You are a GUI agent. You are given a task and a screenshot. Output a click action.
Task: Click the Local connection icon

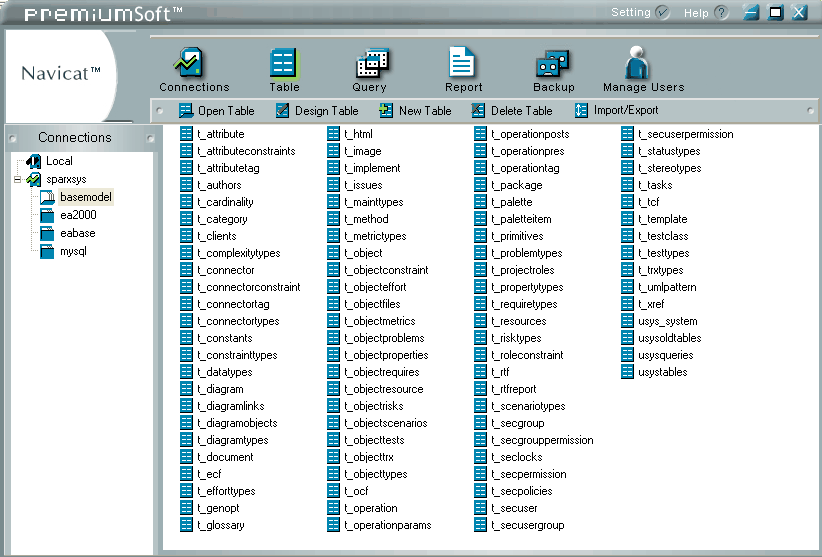pyautogui.click(x=34, y=161)
